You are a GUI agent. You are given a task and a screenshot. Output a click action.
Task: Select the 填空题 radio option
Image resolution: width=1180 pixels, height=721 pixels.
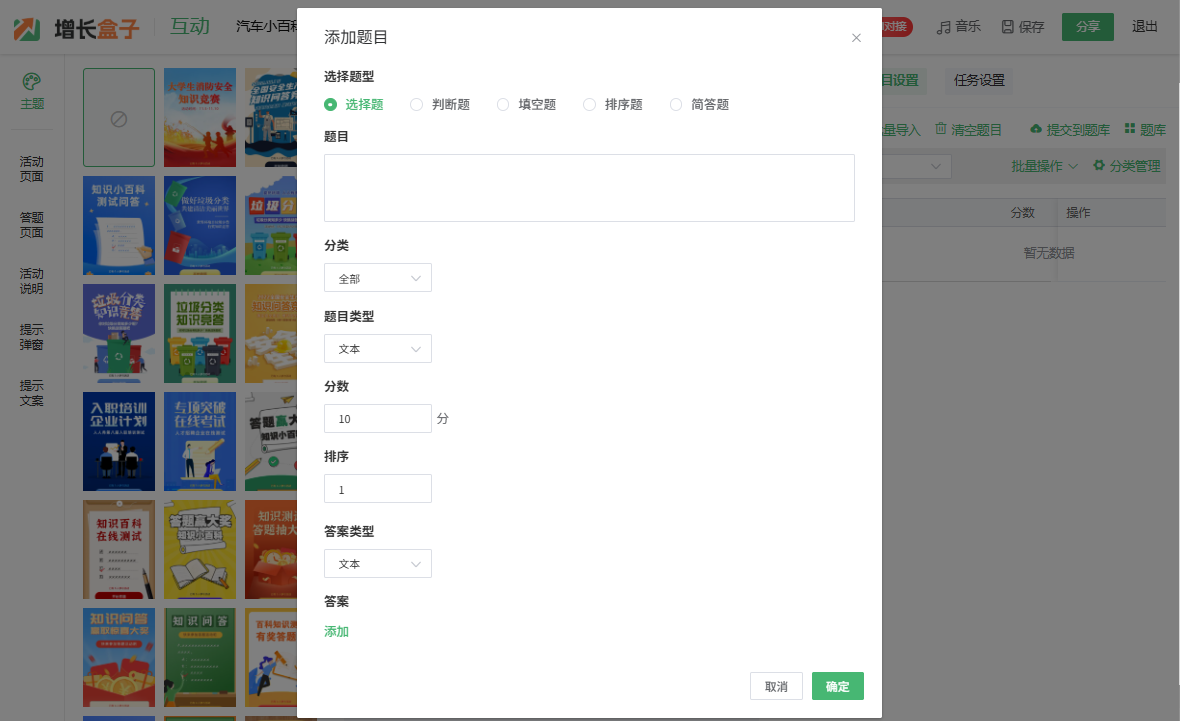503,104
